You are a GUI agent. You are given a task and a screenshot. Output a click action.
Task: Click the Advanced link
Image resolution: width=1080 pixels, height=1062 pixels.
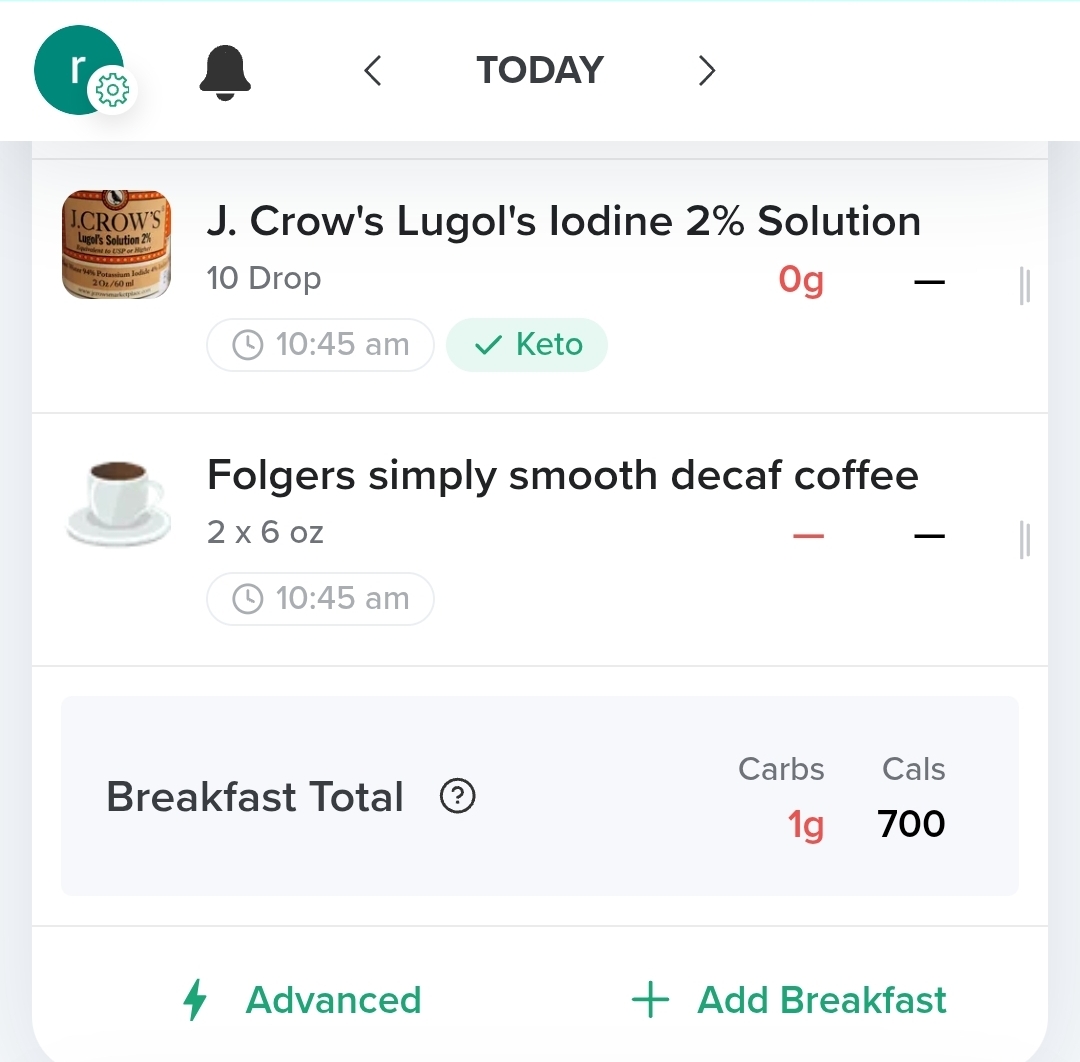(333, 1000)
